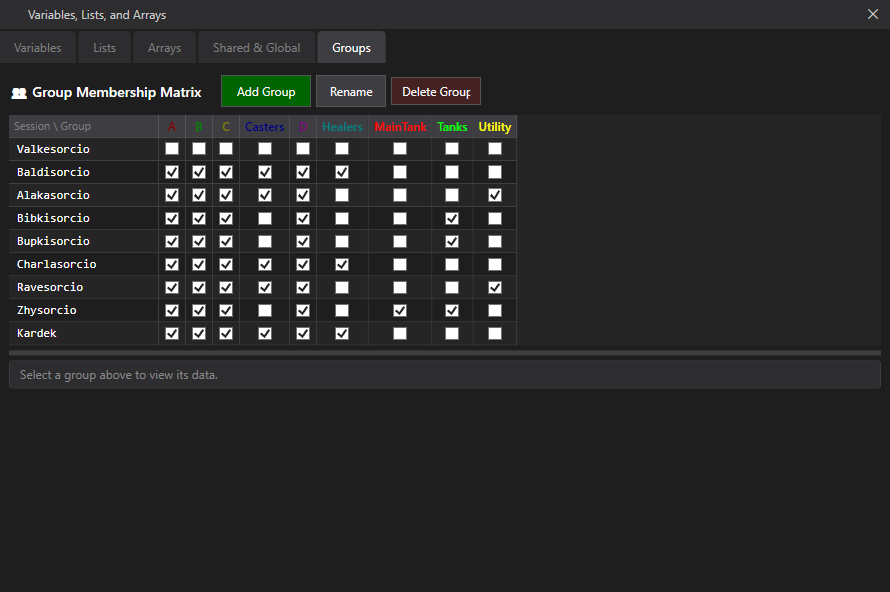
Task: Uncheck Alakasorcio from group C
Action: 226,195
